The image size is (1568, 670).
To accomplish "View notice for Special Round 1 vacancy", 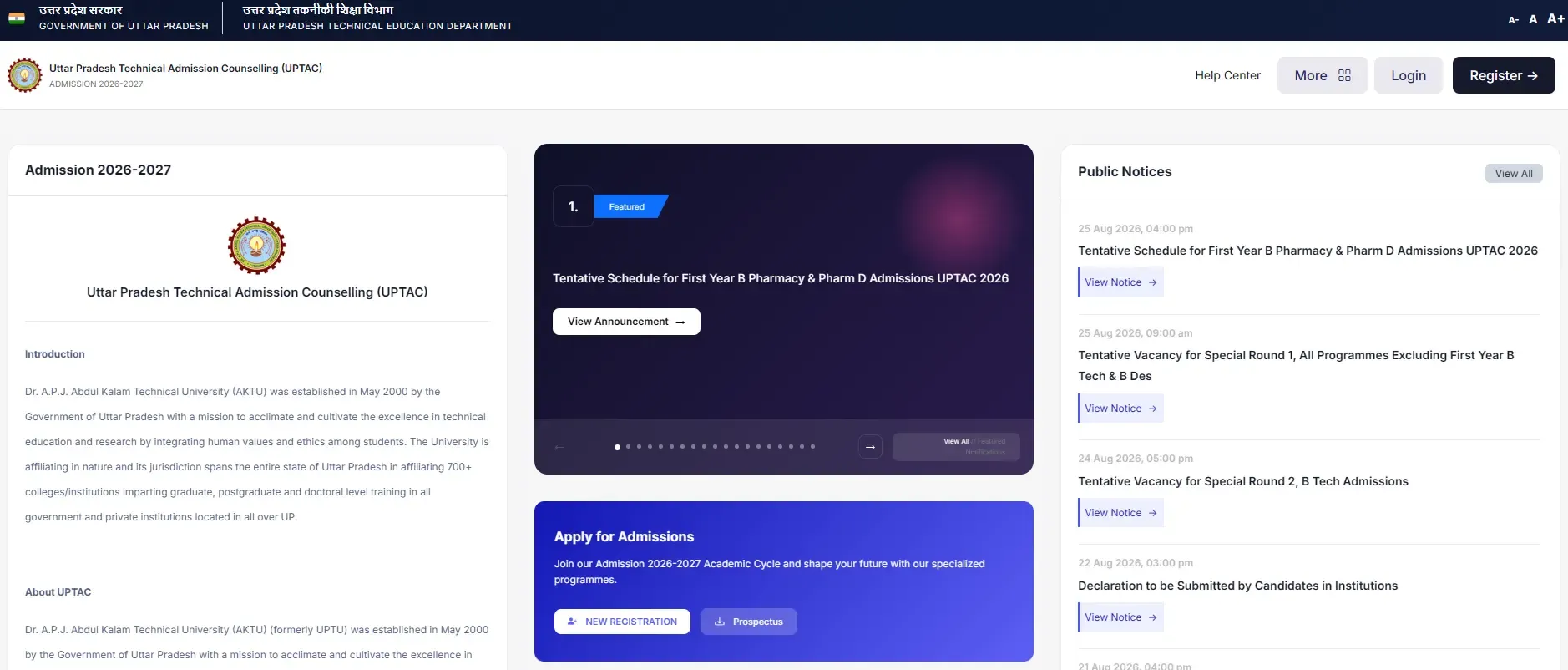I will point(1120,409).
